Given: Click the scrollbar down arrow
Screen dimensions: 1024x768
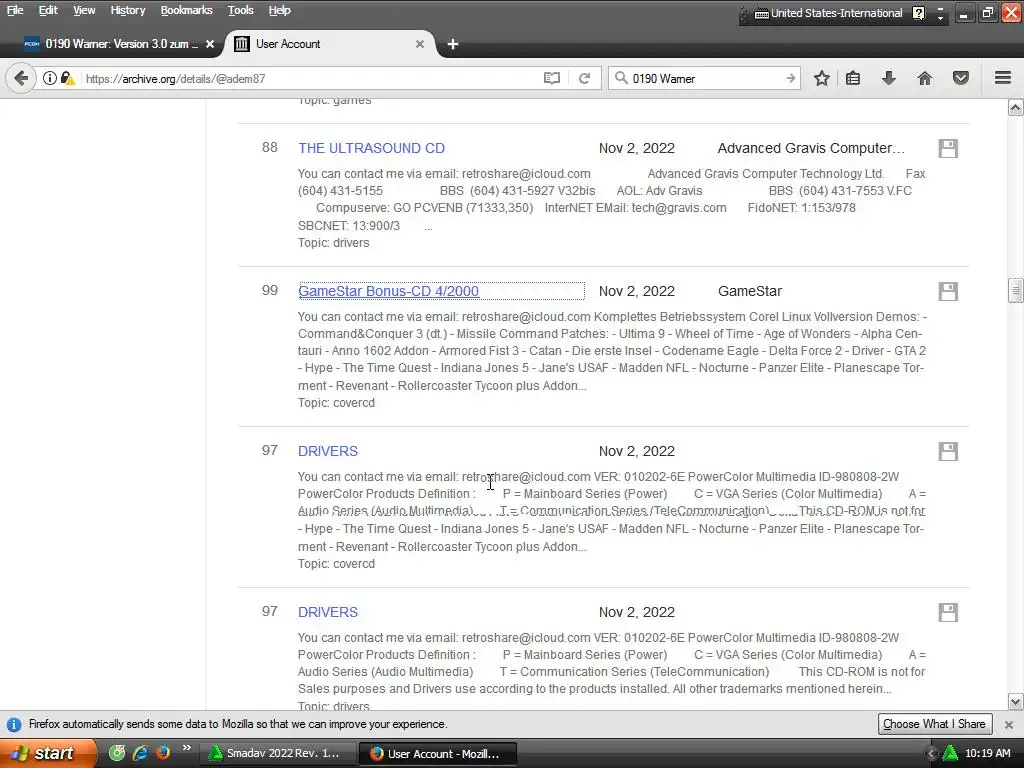Looking at the screenshot, I should click(x=1016, y=702).
